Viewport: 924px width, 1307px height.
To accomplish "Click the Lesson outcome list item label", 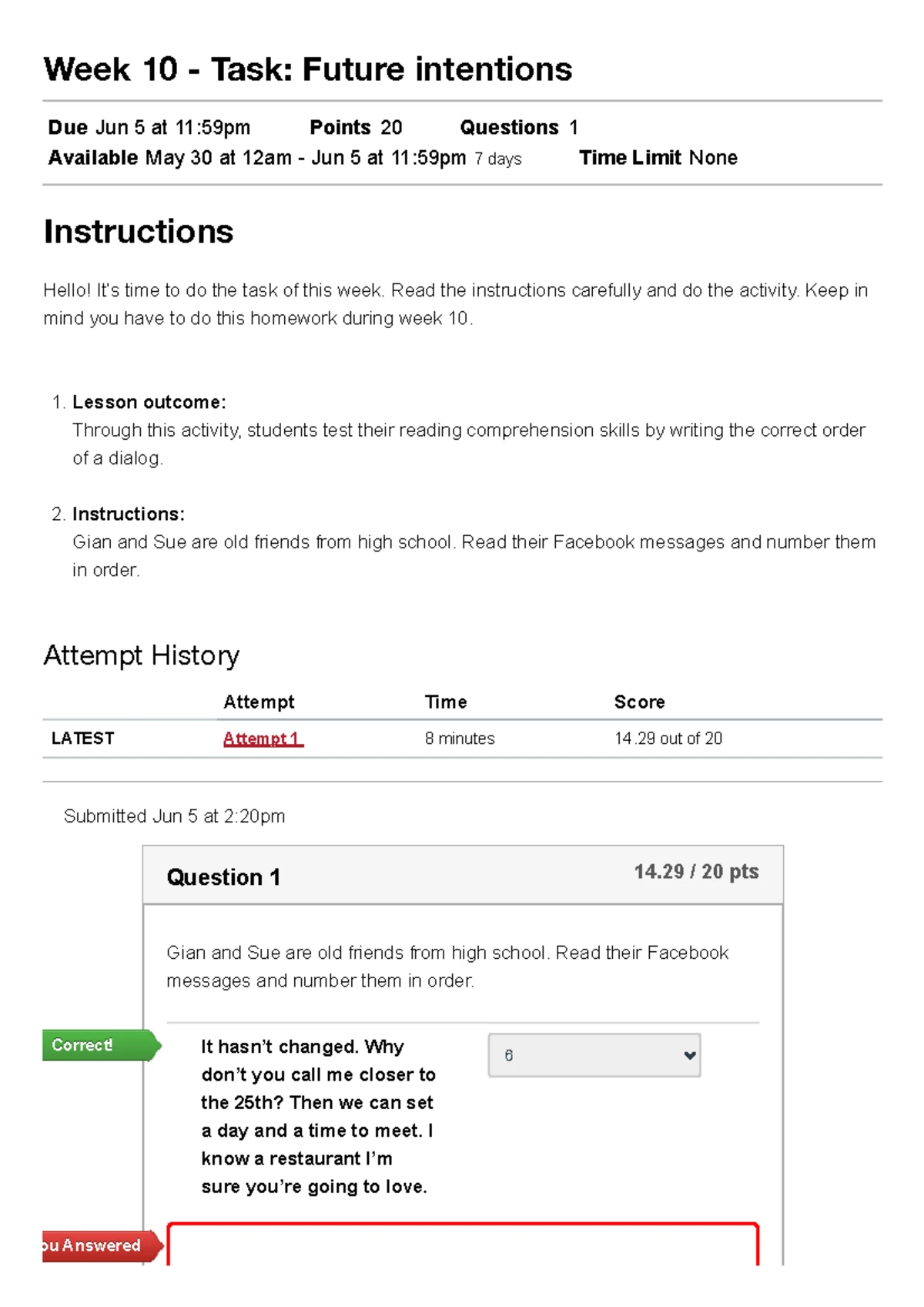I will 149,402.
